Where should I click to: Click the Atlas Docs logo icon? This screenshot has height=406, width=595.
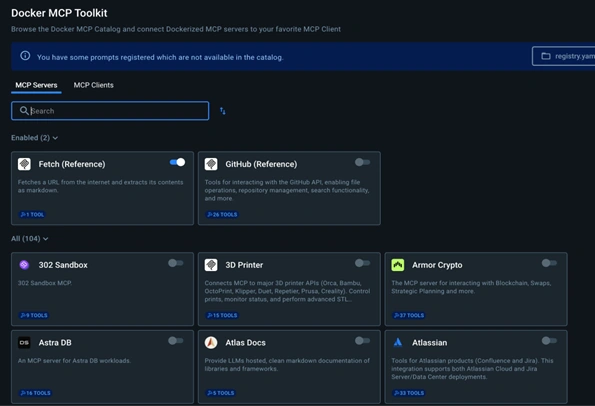tap(211, 342)
